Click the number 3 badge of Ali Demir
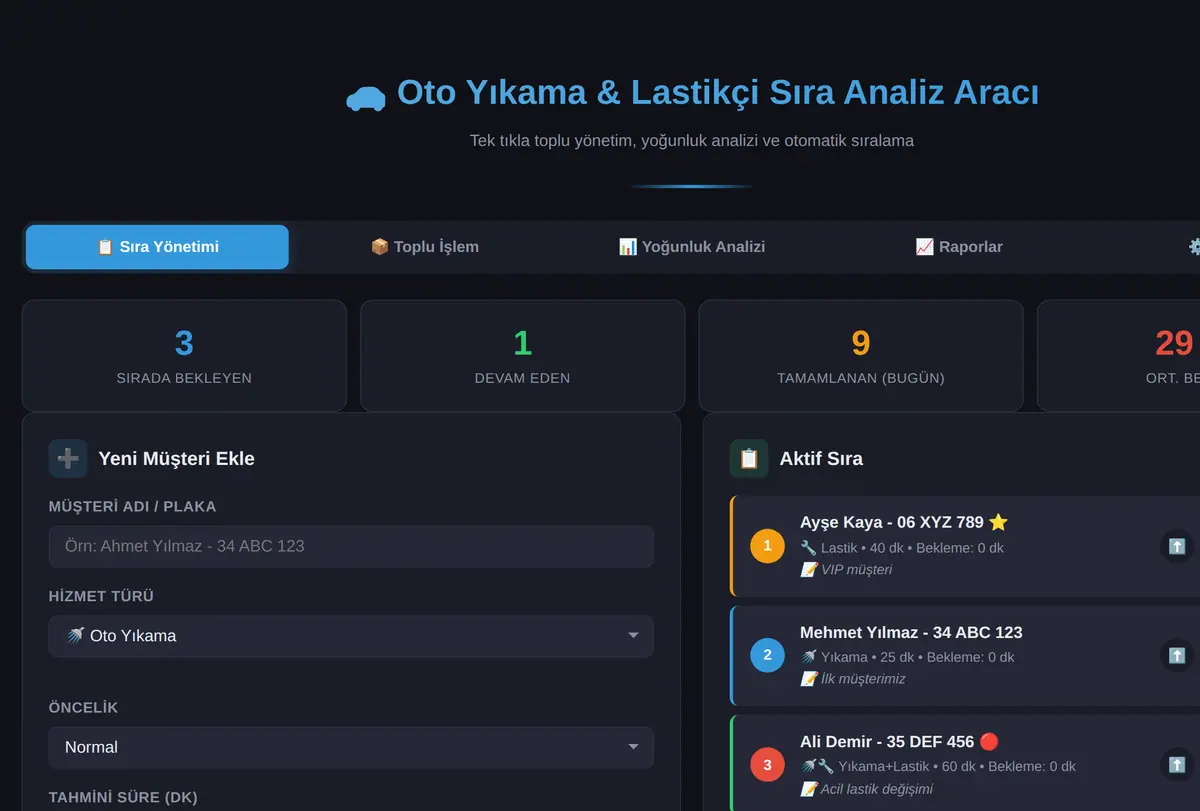1200x811 pixels. [x=767, y=765]
